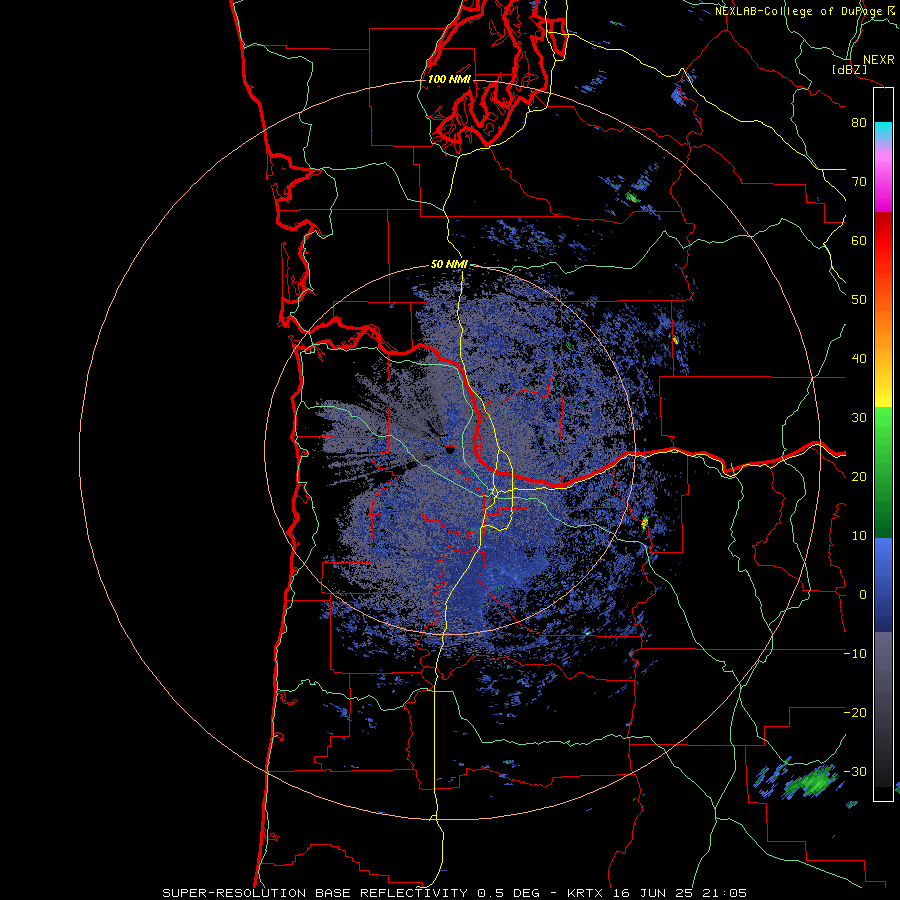This screenshot has height=900, width=900.
Task: Click the 10 value on dBZ scale
Action: [859, 536]
